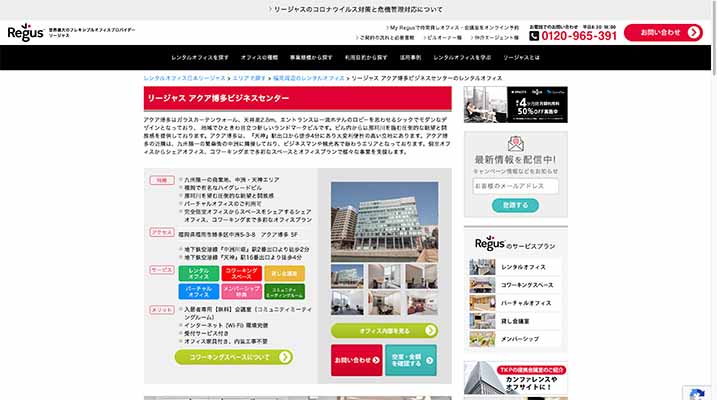Select the top-middle office interior thumbnail
This screenshot has width=717, height=400.
tap(385, 277)
